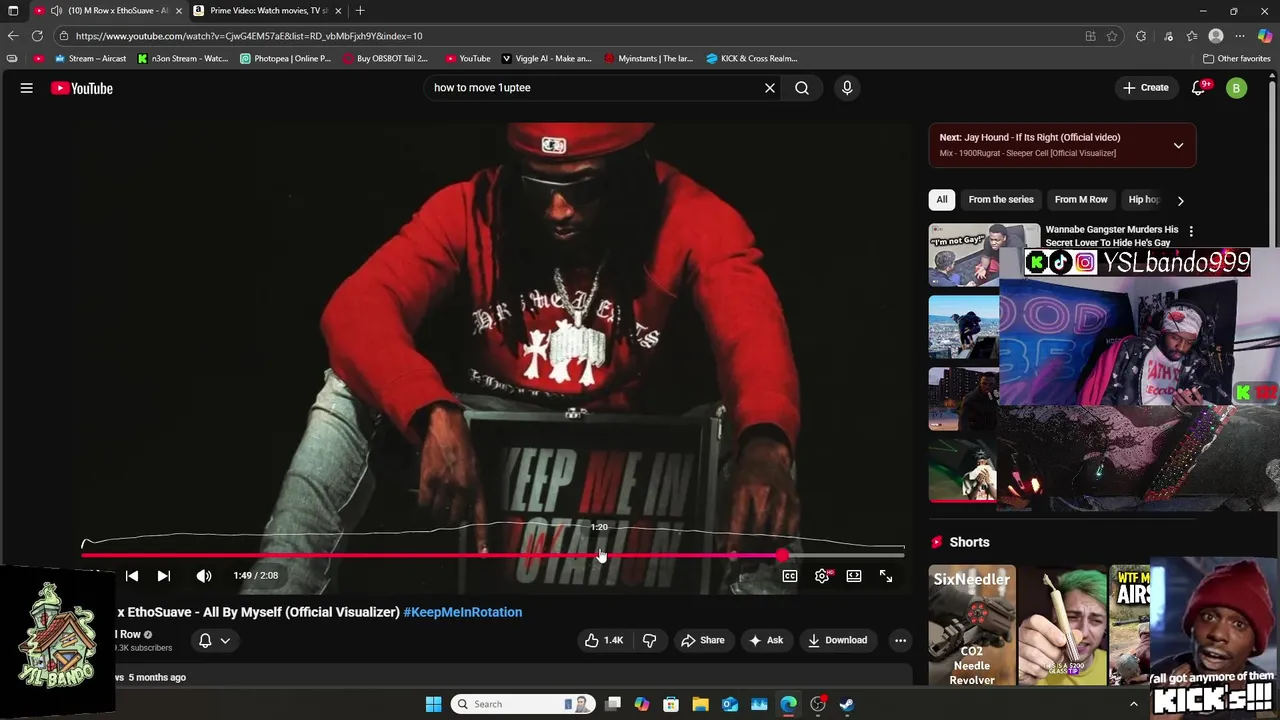Skip to the next video
Image resolution: width=1280 pixels, height=720 pixels.
tap(164, 576)
